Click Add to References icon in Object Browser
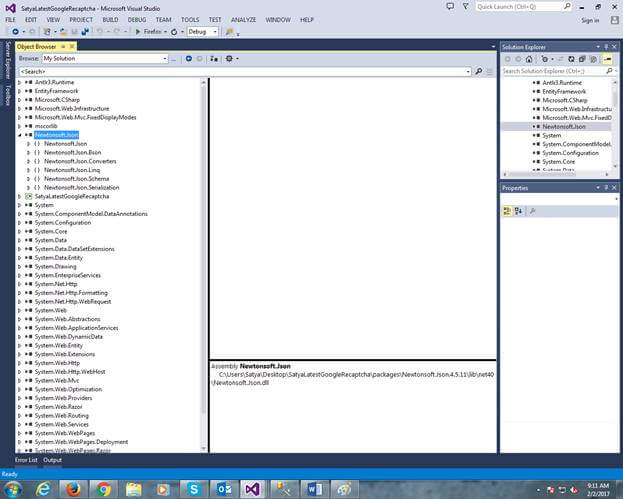Image resolution: width=623 pixels, height=499 pixels. click(x=214, y=58)
